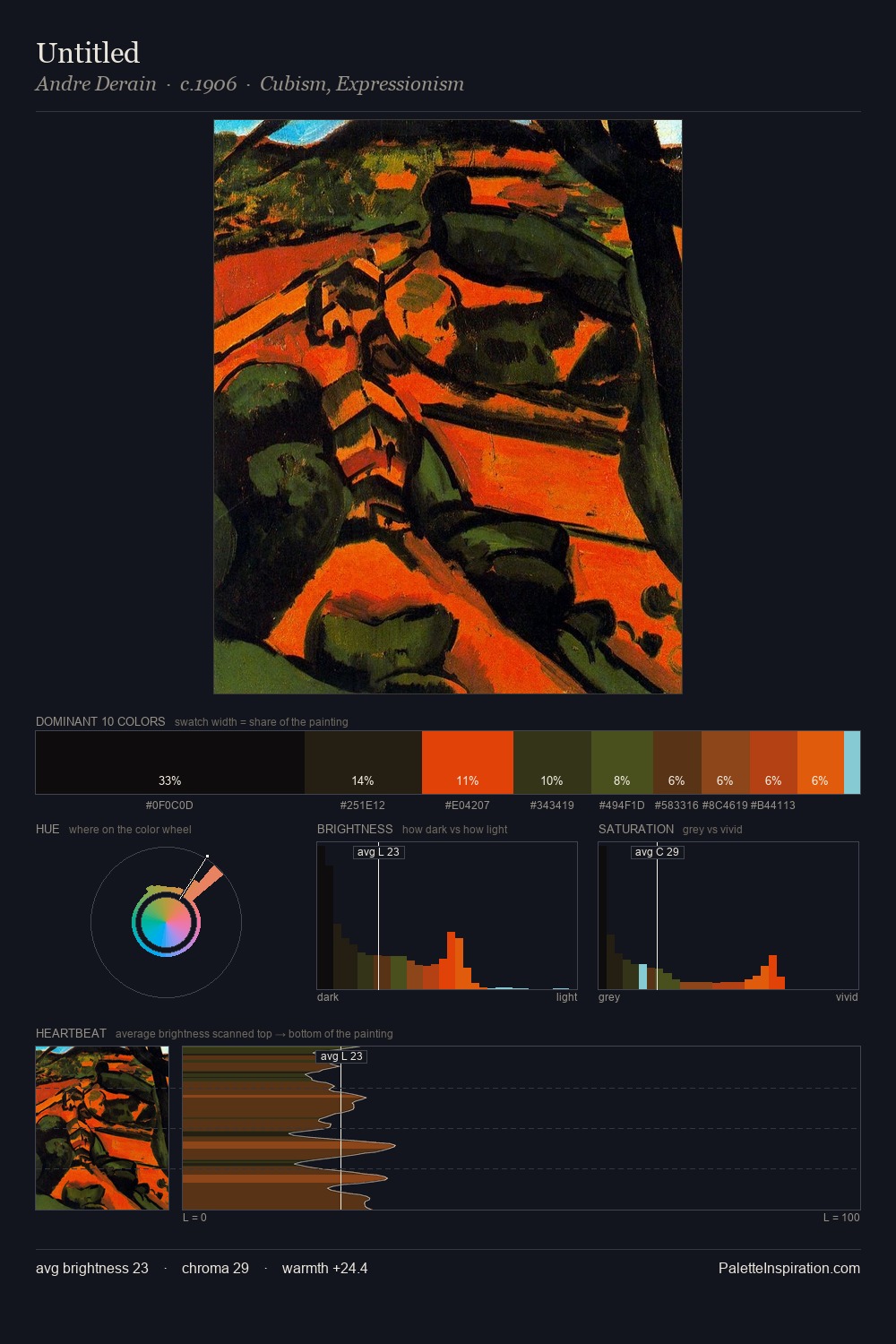Viewport: 896px width, 1344px height.
Task: Click the 'HEARTBEAT' section heading
Action: [x=71, y=1033]
